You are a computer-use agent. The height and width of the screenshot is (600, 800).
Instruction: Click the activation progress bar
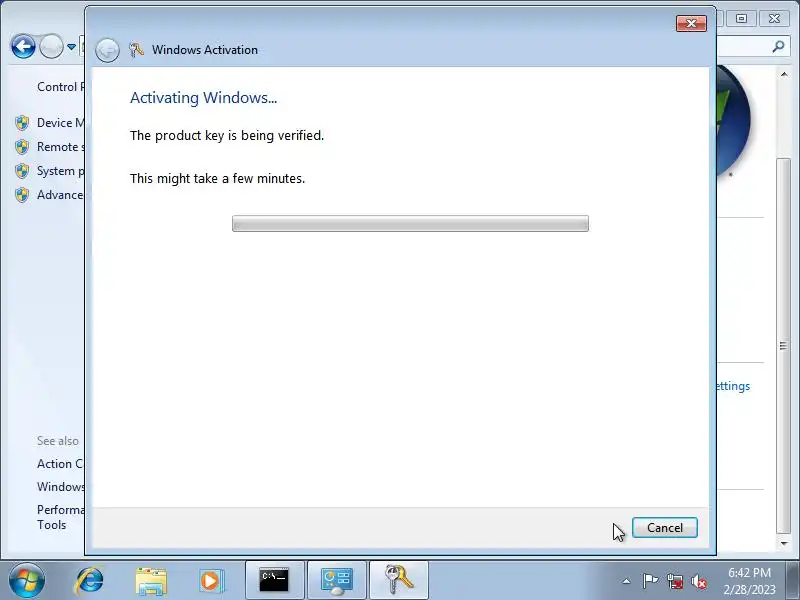pyautogui.click(x=410, y=223)
